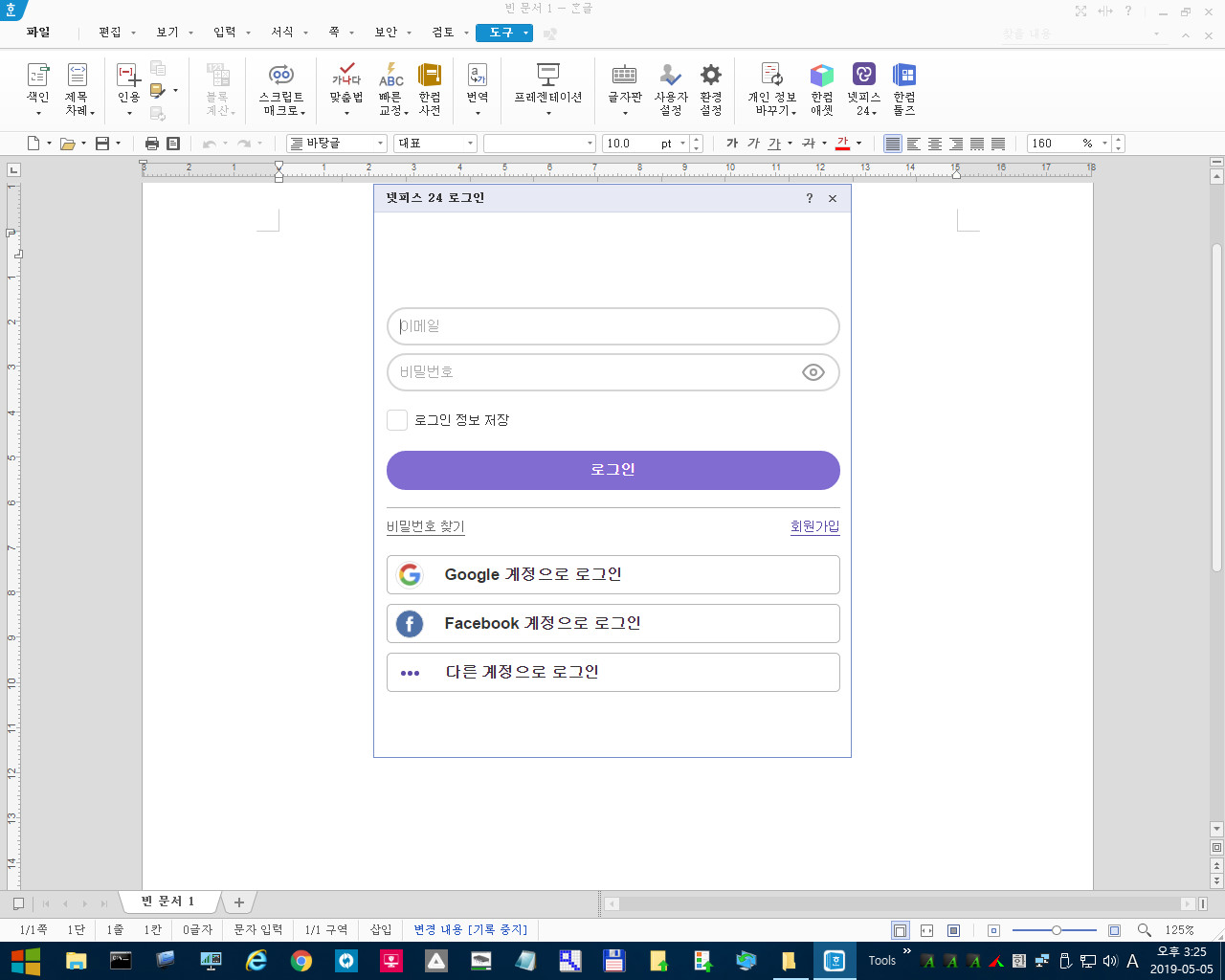The height and width of the screenshot is (980, 1225).
Task: Open the 보기 menu
Action: [x=167, y=33]
